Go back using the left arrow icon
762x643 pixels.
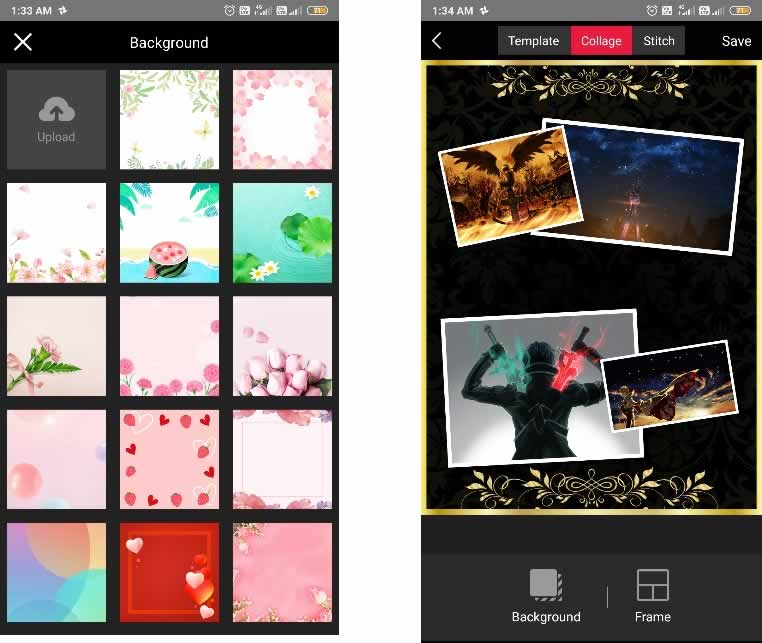[x=437, y=41]
